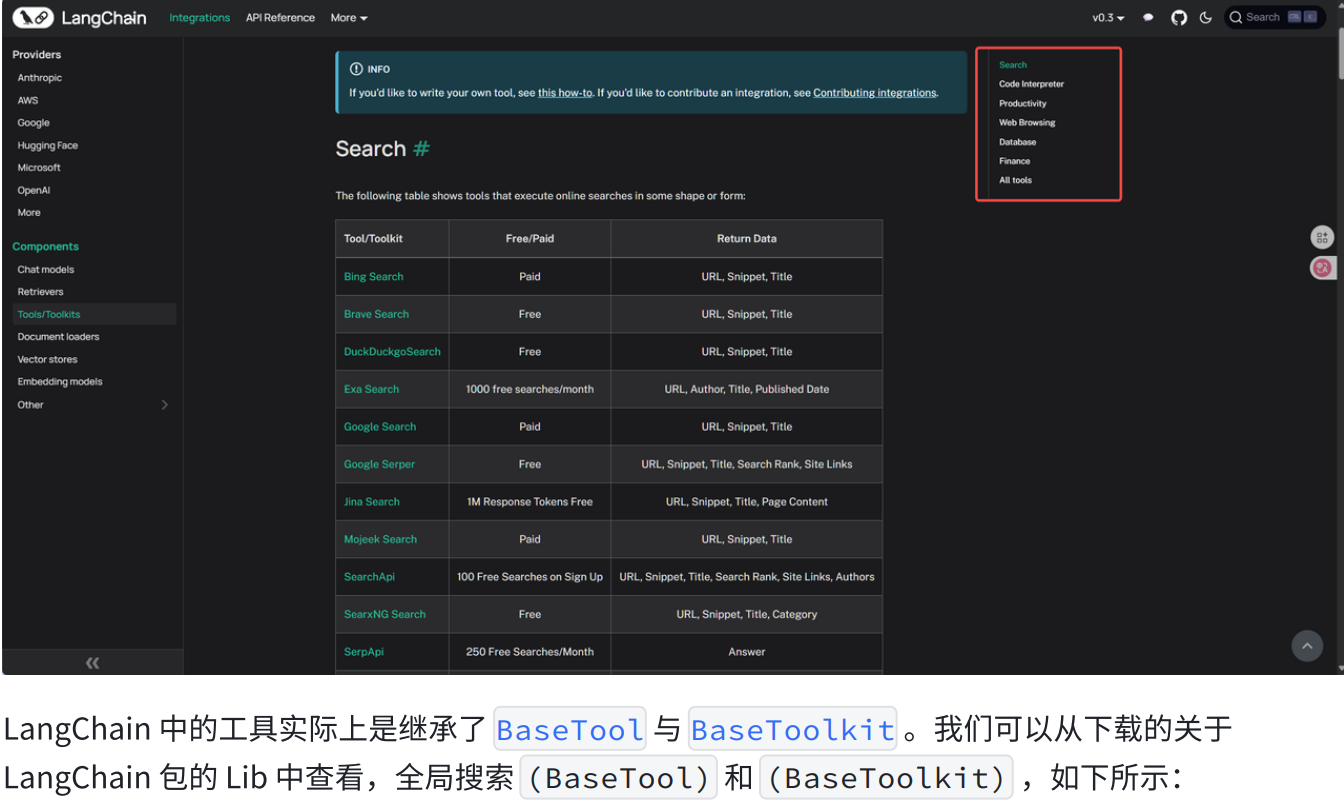Open the API Reference tab
1344x810 pixels.
pyautogui.click(x=280, y=18)
